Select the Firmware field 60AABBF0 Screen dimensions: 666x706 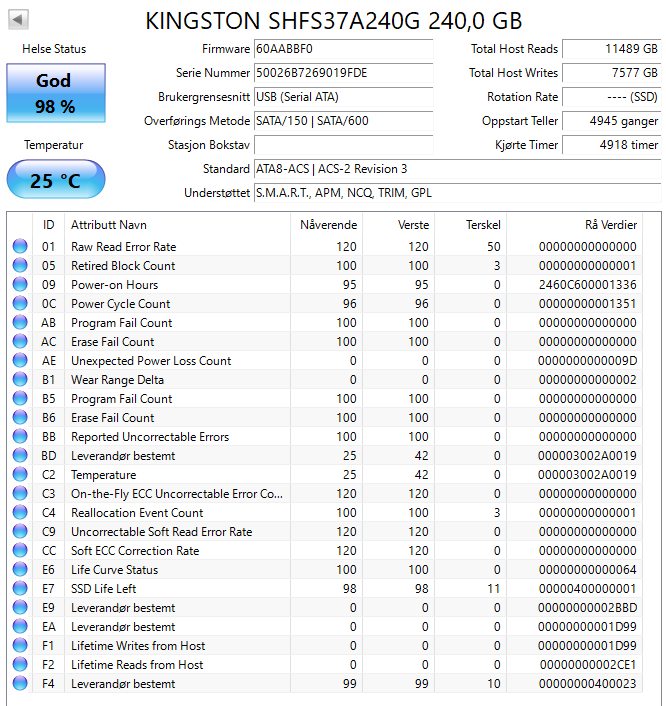tap(344, 49)
